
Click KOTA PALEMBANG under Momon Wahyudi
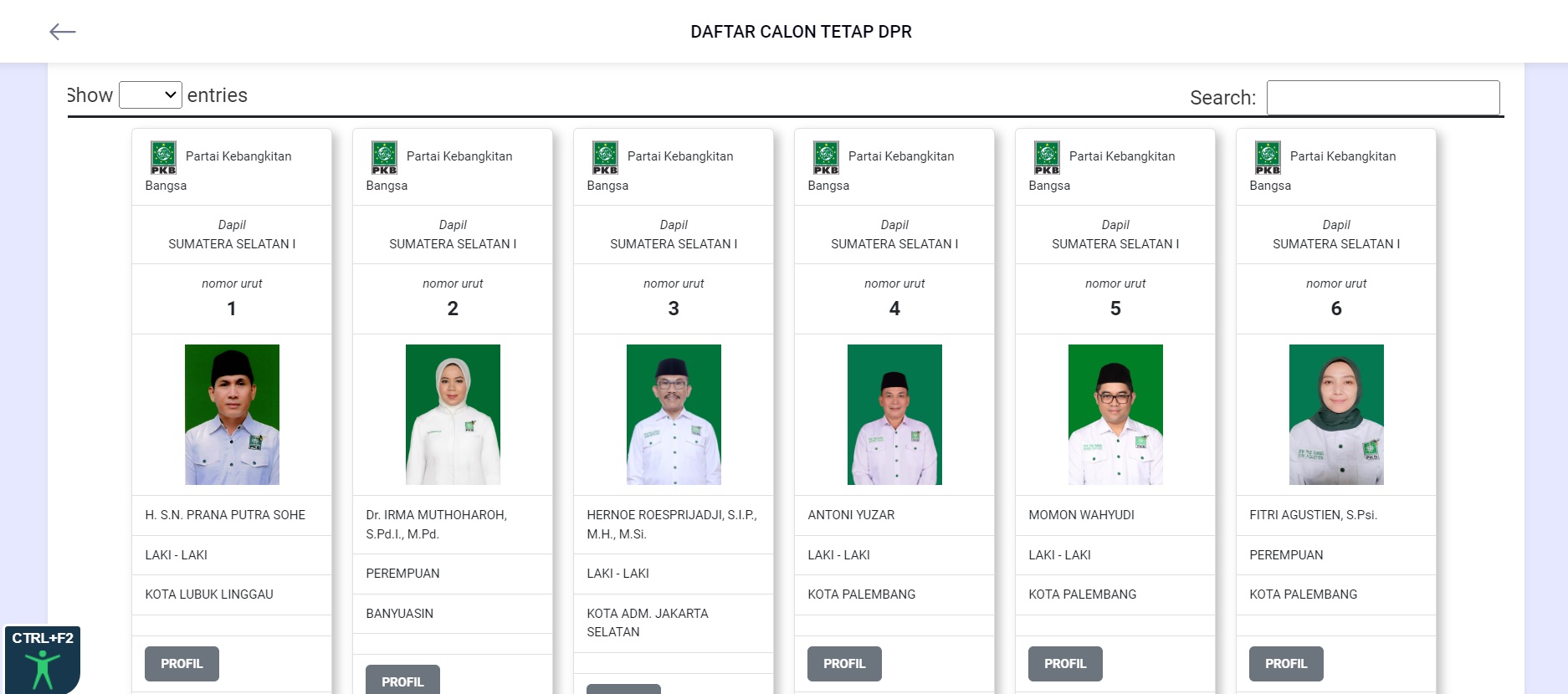pos(1082,594)
